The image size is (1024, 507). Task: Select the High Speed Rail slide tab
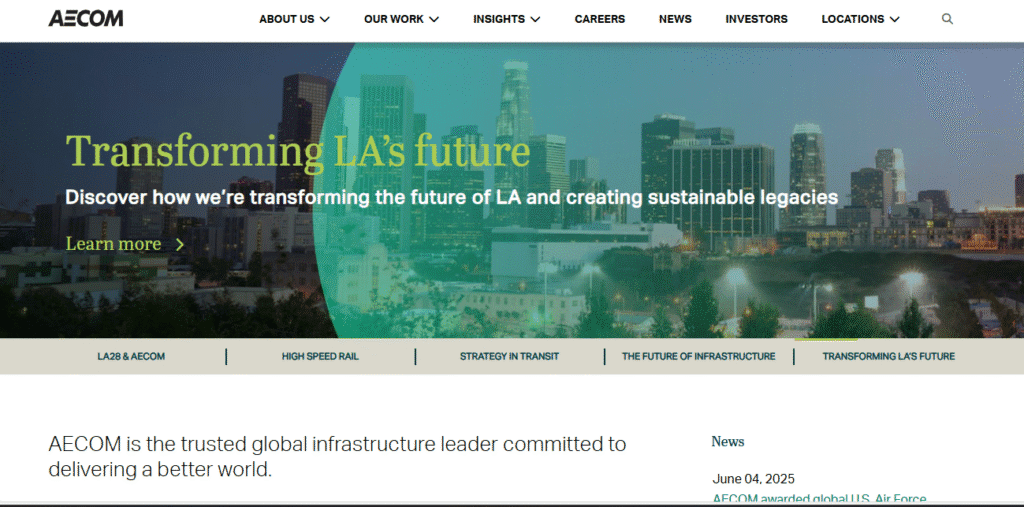tap(320, 357)
